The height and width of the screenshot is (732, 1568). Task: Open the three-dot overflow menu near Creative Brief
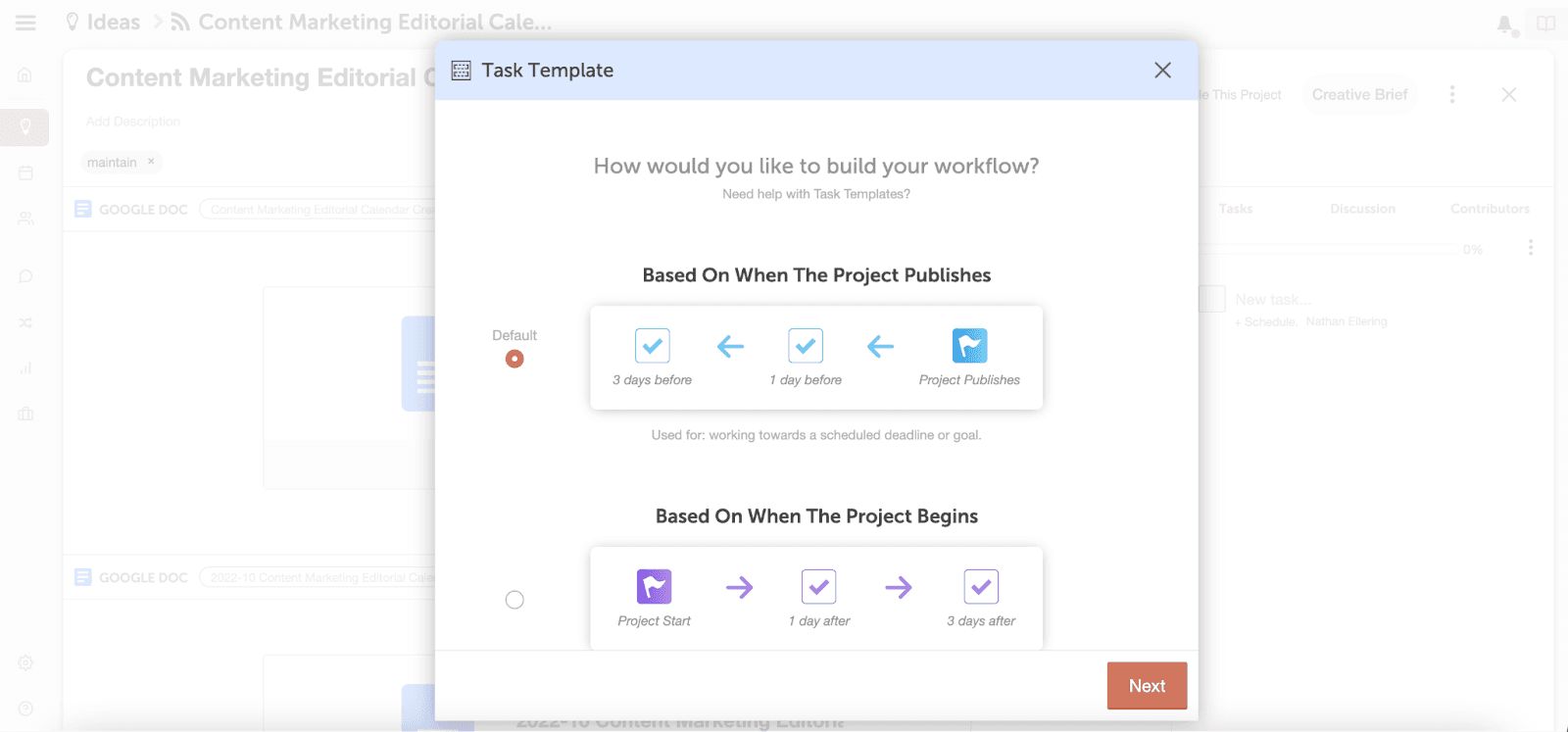[x=1452, y=94]
